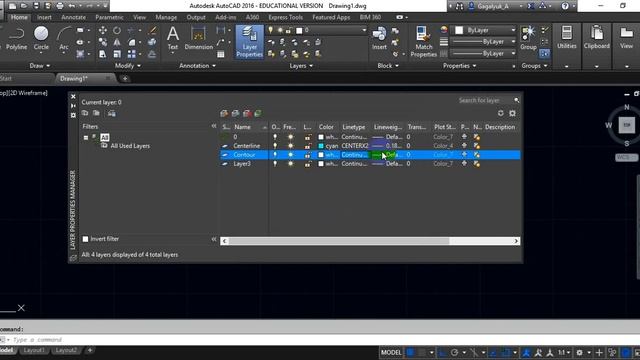The width and height of the screenshot is (640, 360).
Task: Click the Delete Layer icon
Action: coord(247,113)
